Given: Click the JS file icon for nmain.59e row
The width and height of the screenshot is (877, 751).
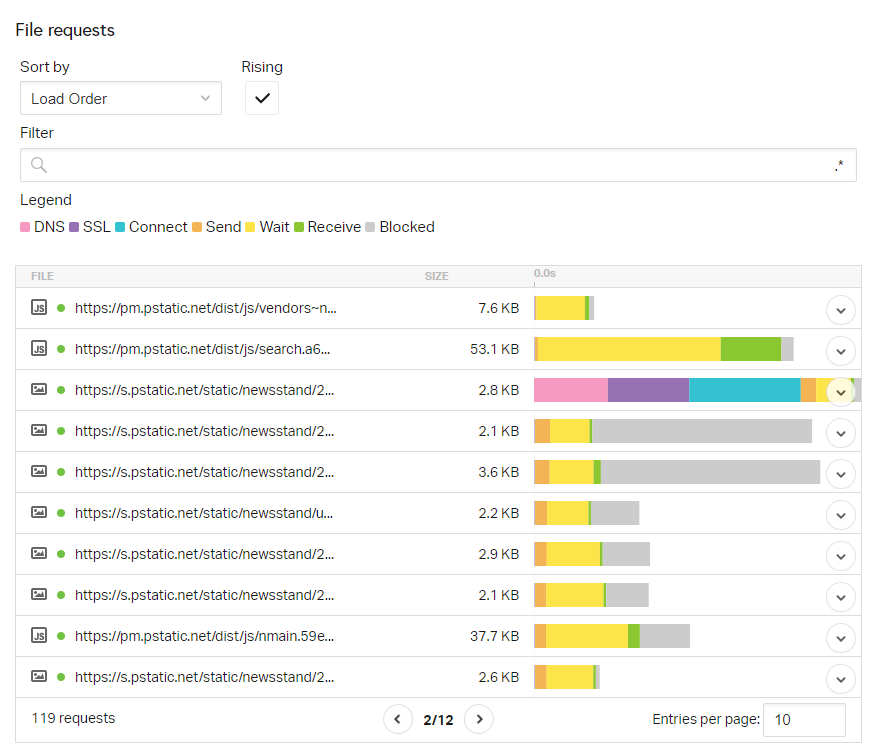Looking at the screenshot, I should pos(39,635).
